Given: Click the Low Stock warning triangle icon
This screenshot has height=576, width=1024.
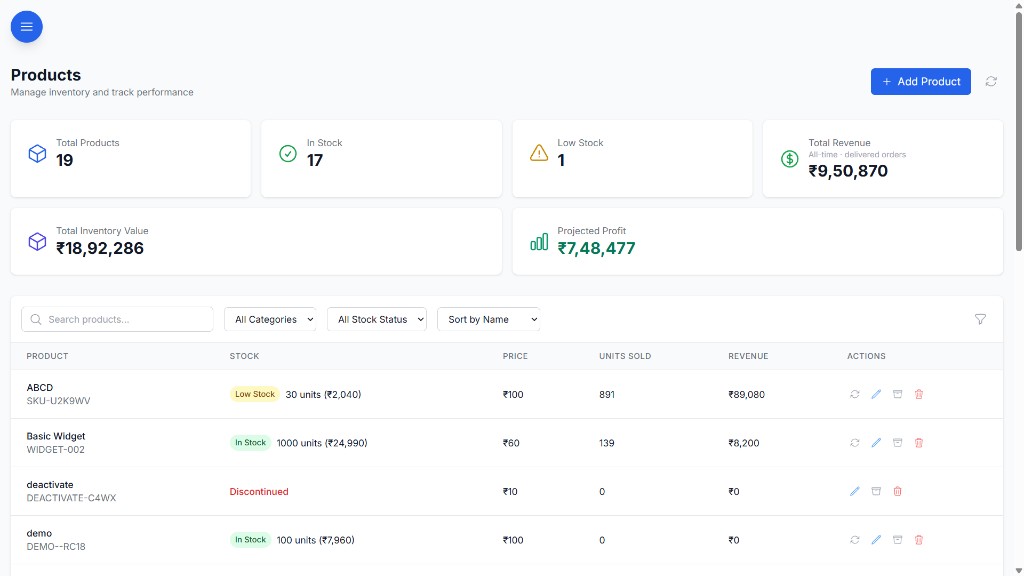Looking at the screenshot, I should tap(539, 153).
